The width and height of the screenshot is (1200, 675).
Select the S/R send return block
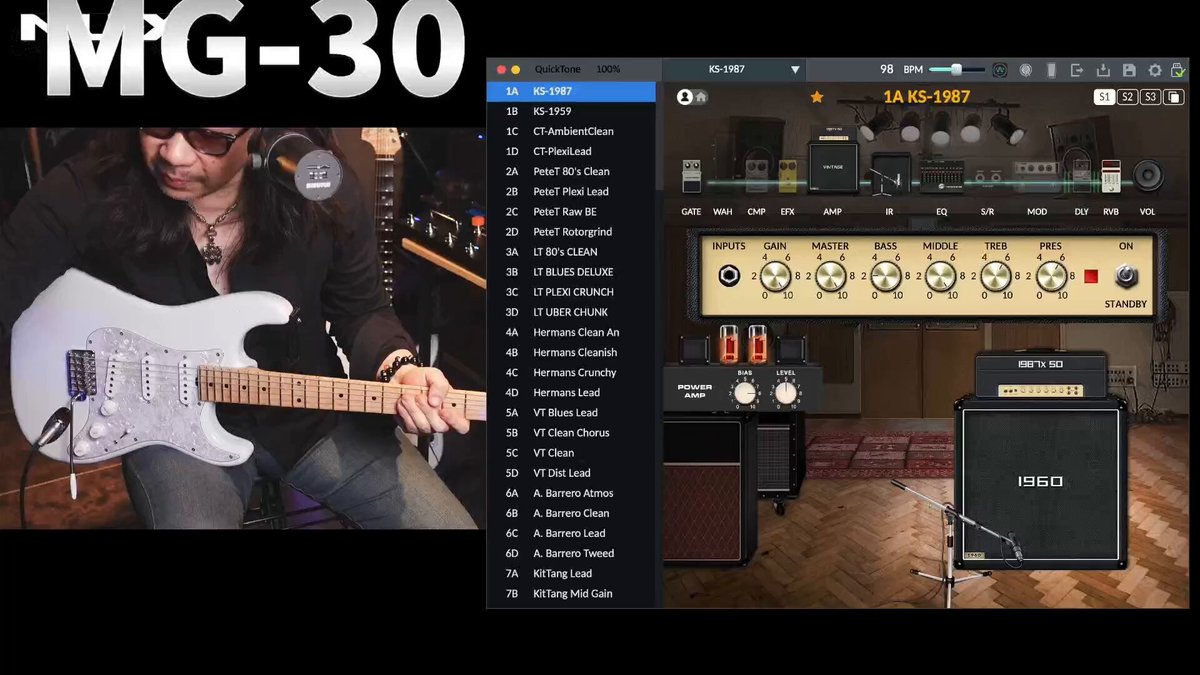(988, 177)
